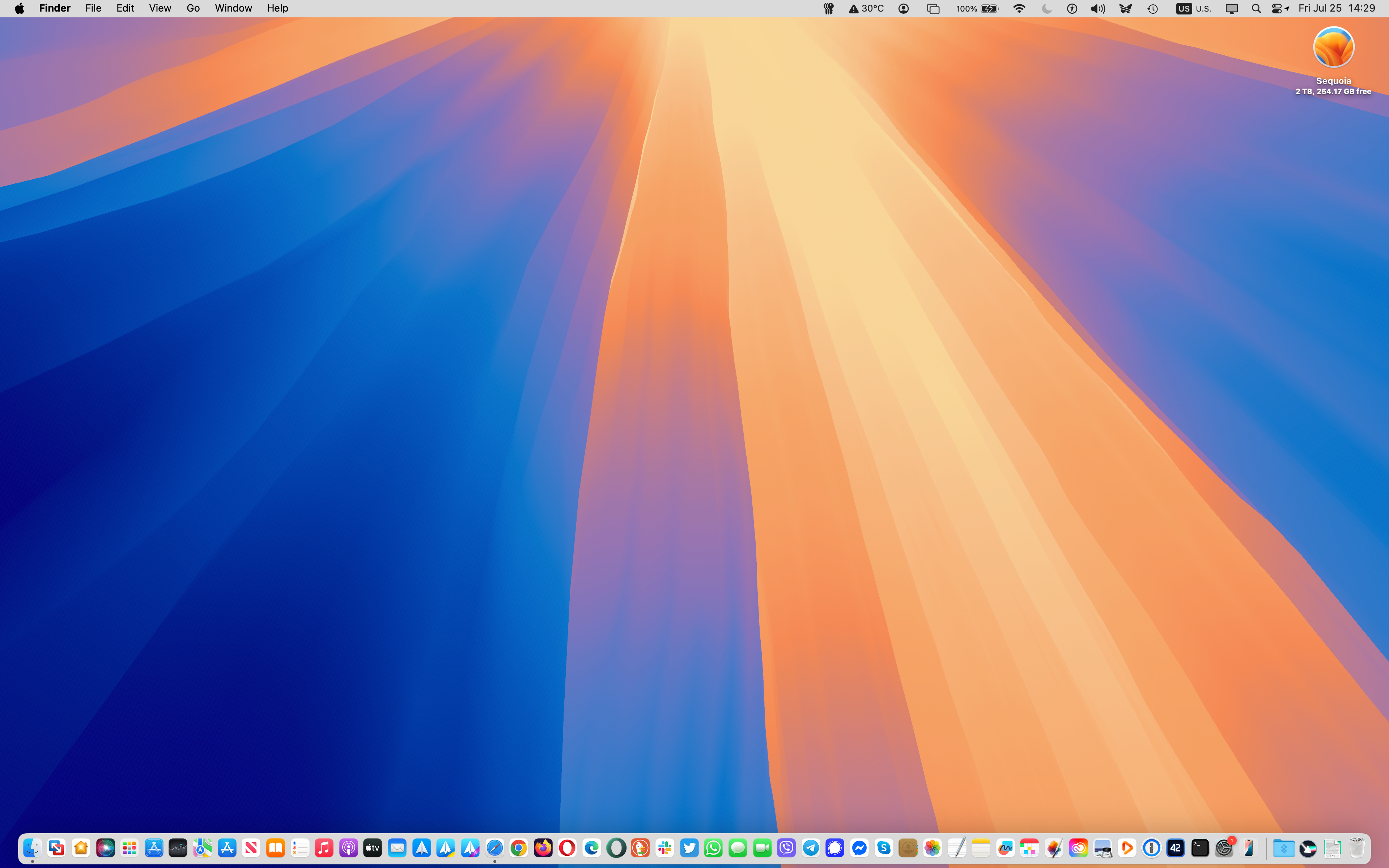
Task: Expand the blue folder stack in the Dock
Action: tap(1284, 848)
